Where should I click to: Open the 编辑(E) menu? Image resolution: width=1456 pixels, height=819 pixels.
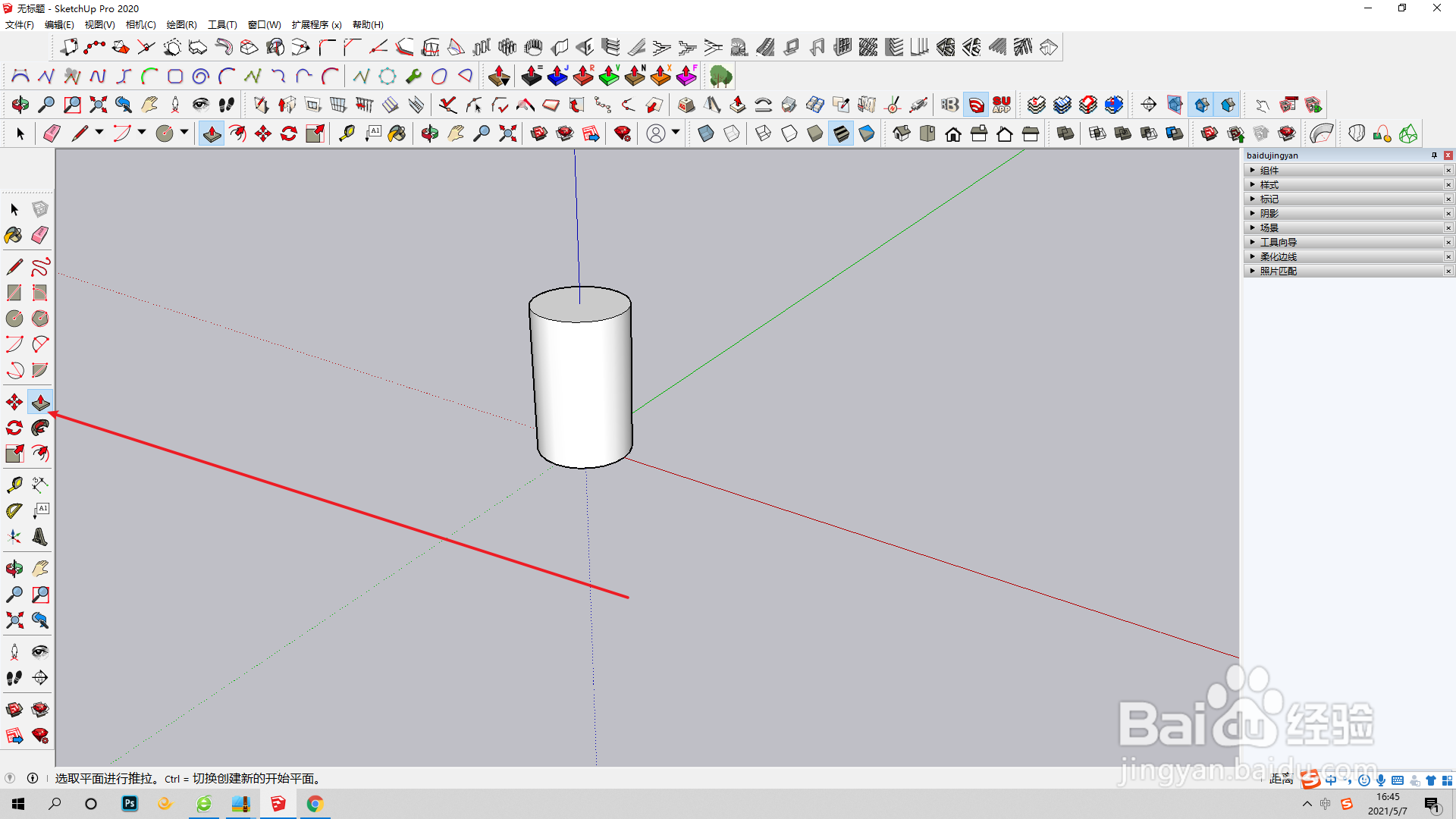pyautogui.click(x=59, y=25)
